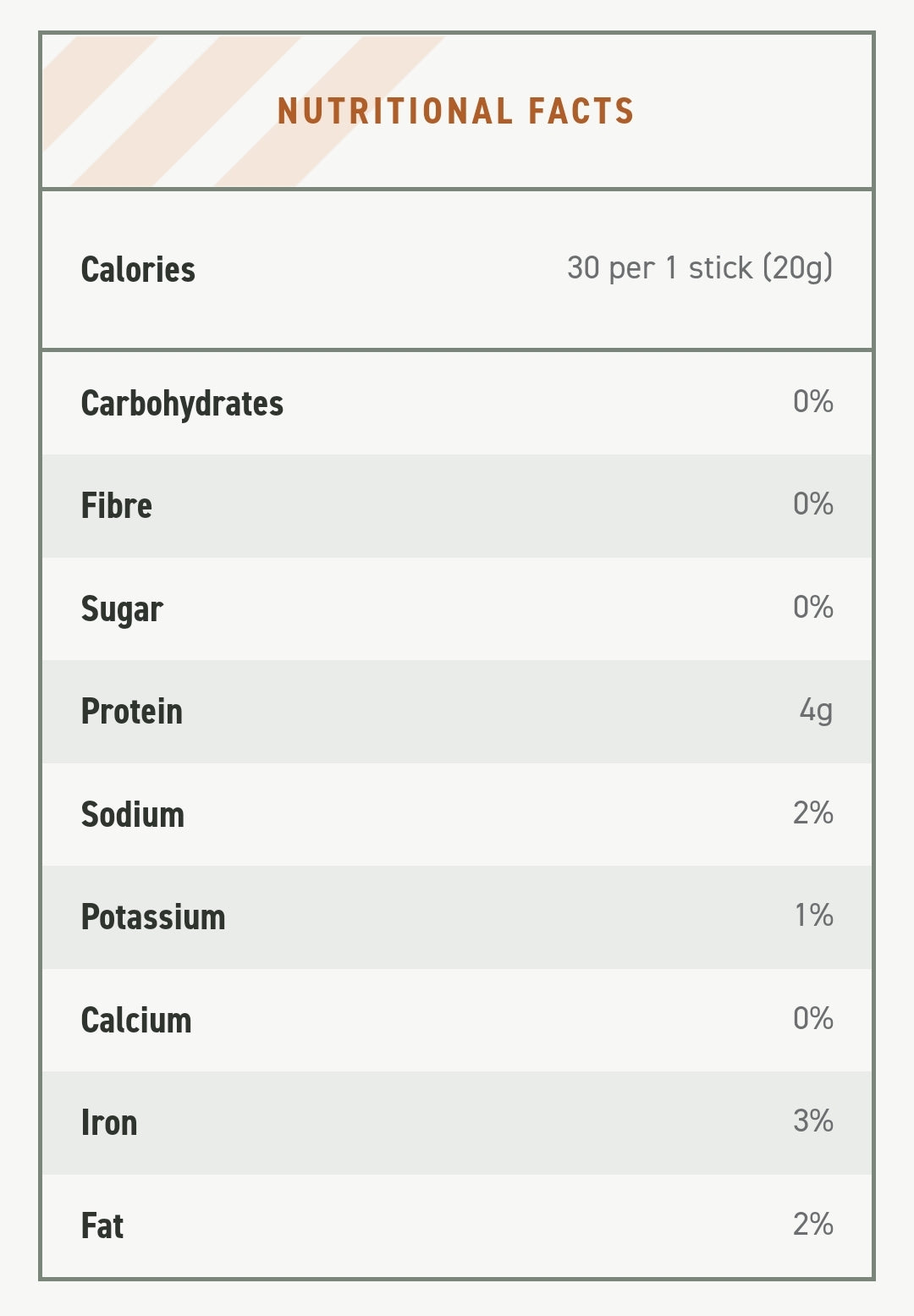
Task: Select the Fibre row label
Action: point(117,506)
